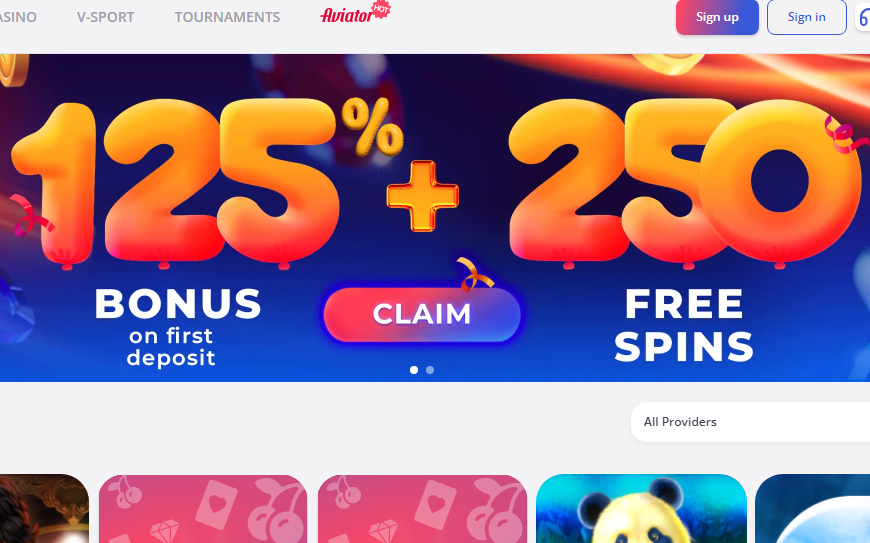Open the second pink placeholder game tile
870x543 pixels.
422,509
